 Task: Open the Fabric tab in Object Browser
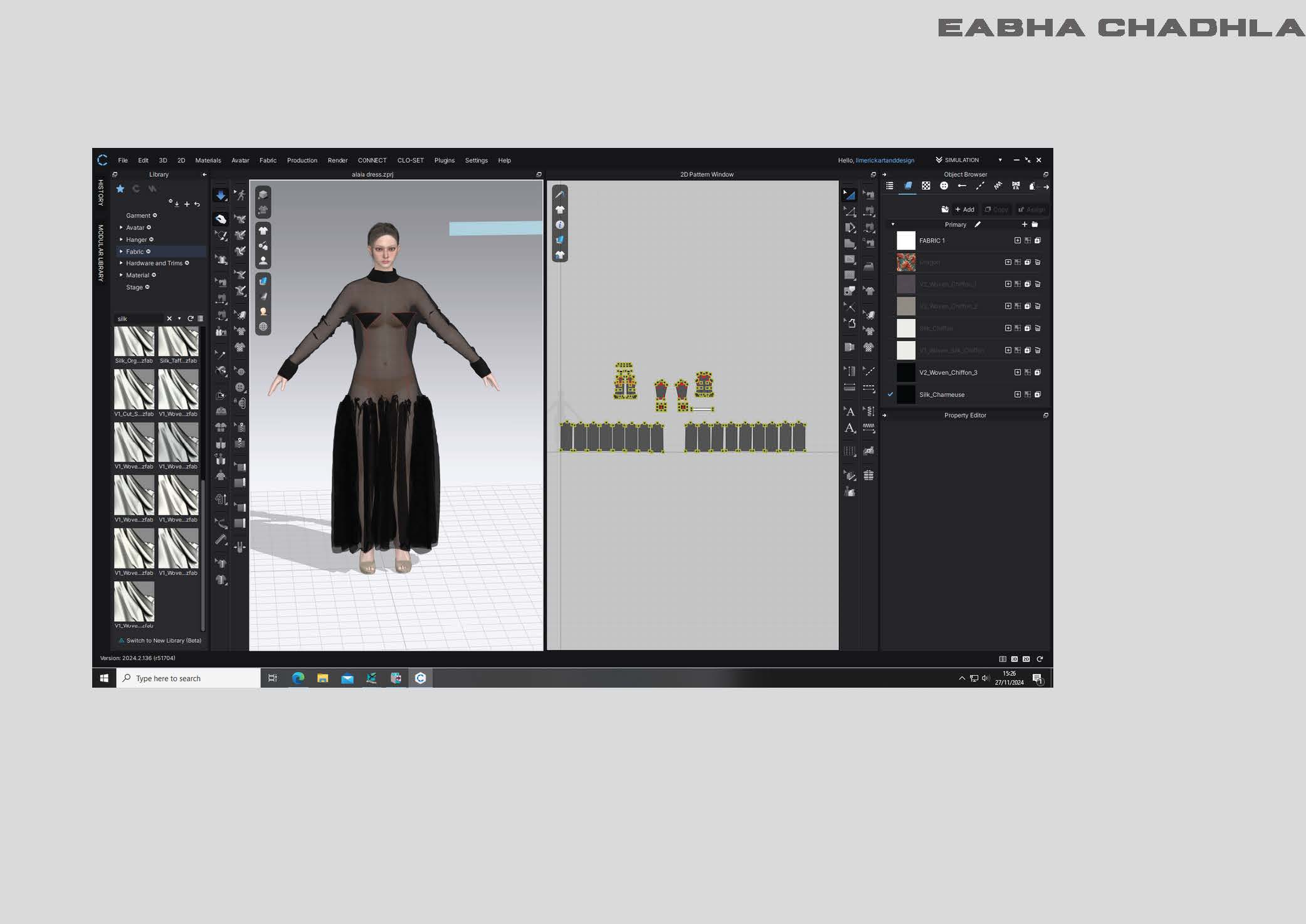tap(907, 186)
